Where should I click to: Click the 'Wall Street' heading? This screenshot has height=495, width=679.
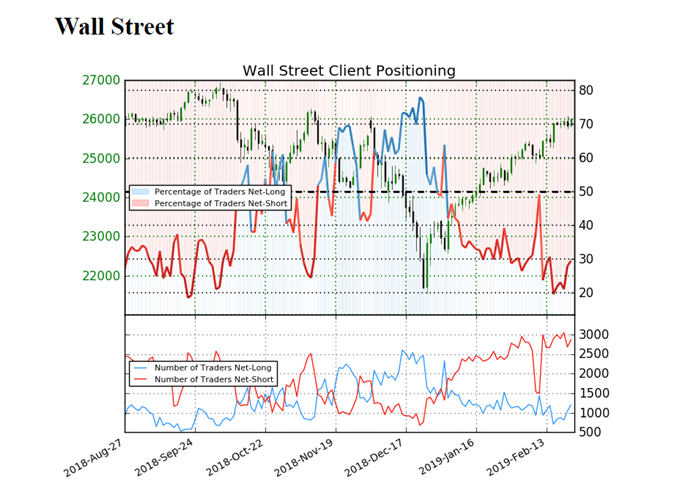(114, 26)
